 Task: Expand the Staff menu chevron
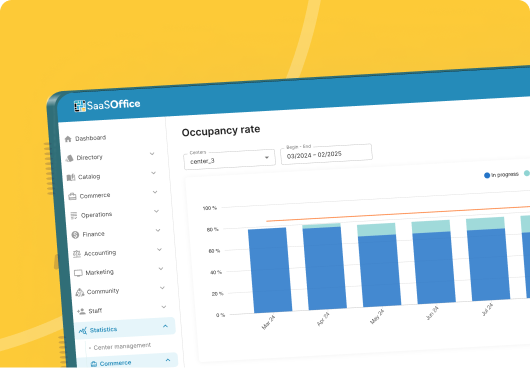tap(164, 307)
